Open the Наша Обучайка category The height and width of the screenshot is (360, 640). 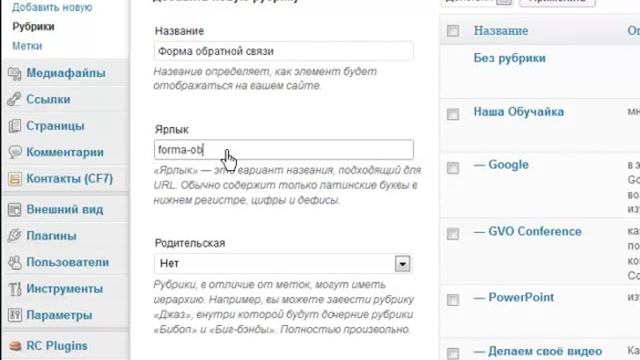519,111
